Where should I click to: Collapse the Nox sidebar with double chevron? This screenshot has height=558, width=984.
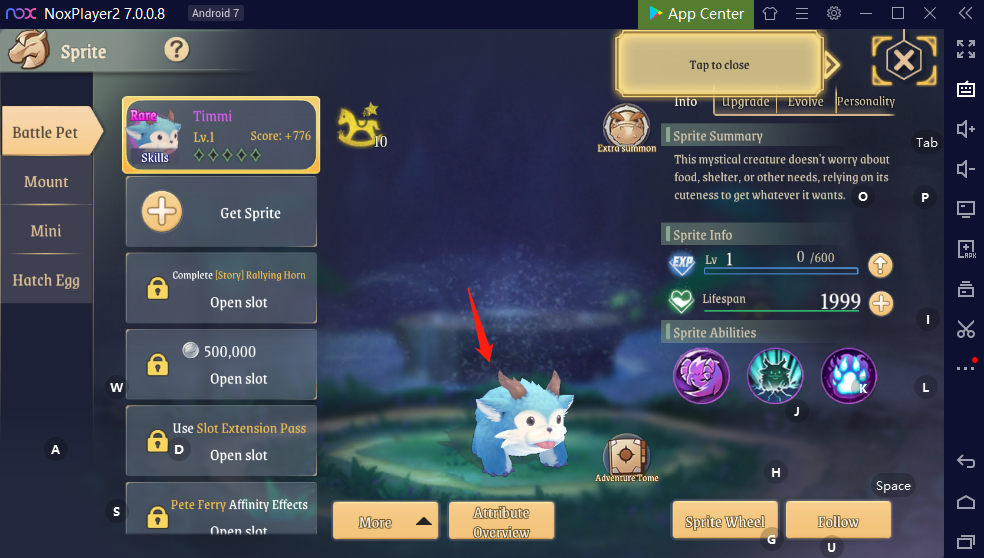(965, 13)
